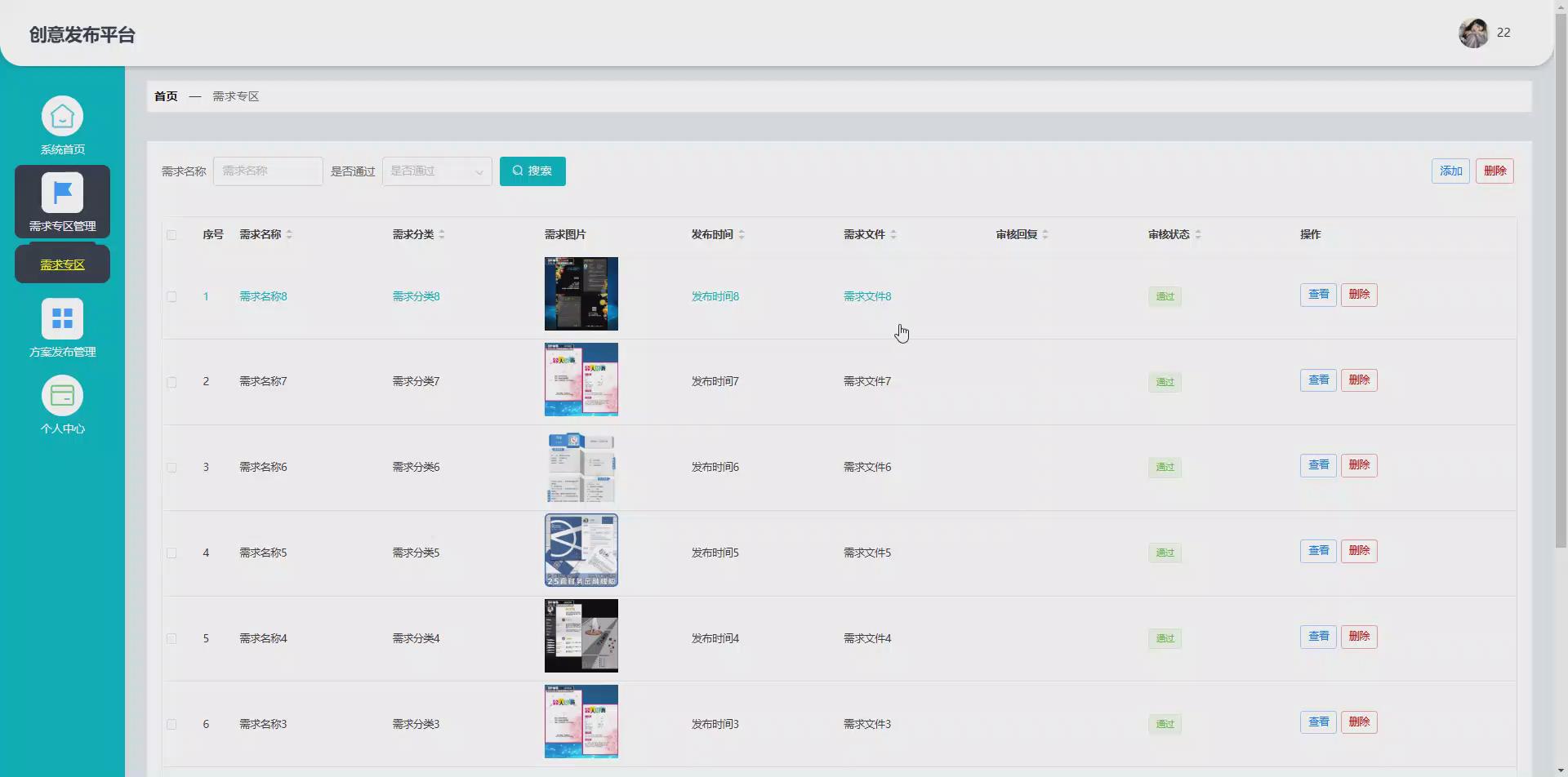Click the 搜索 button
The width and height of the screenshot is (1568, 777).
click(x=532, y=171)
